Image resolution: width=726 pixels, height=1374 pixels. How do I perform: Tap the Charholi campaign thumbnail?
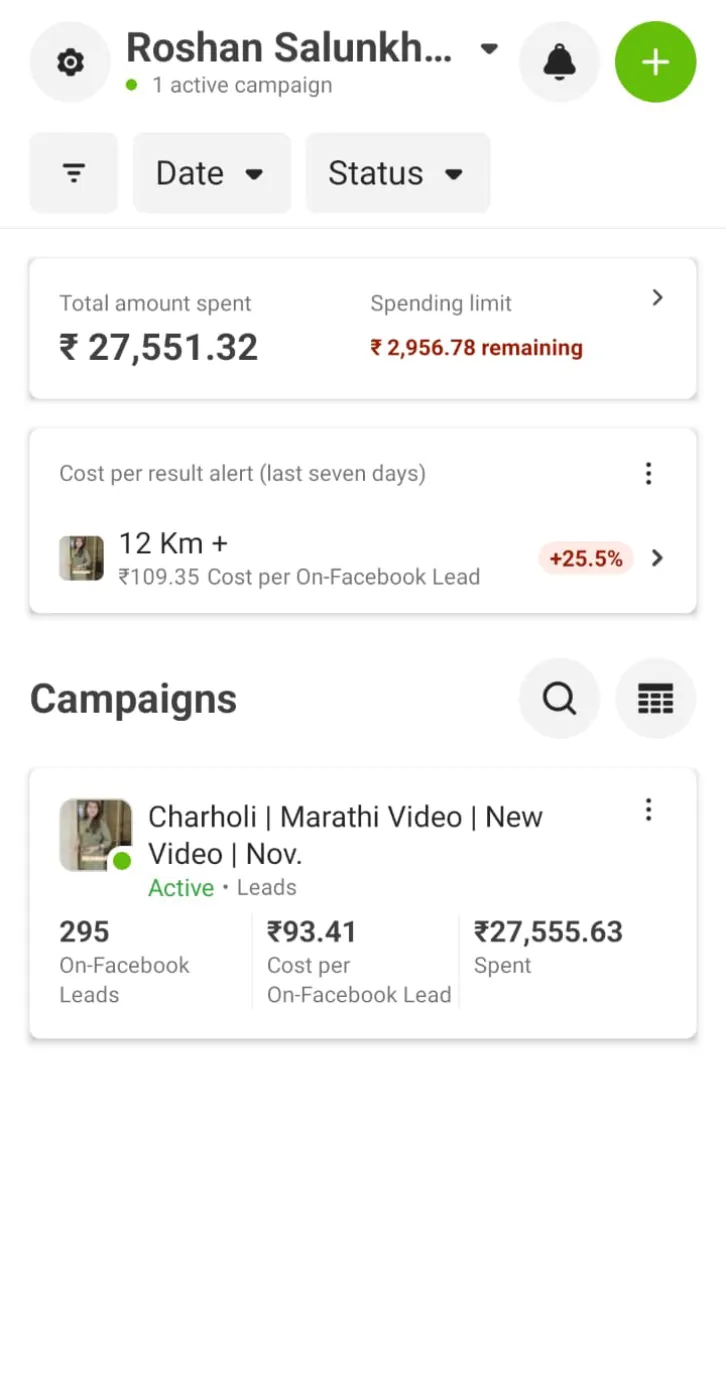pyautogui.click(x=95, y=835)
